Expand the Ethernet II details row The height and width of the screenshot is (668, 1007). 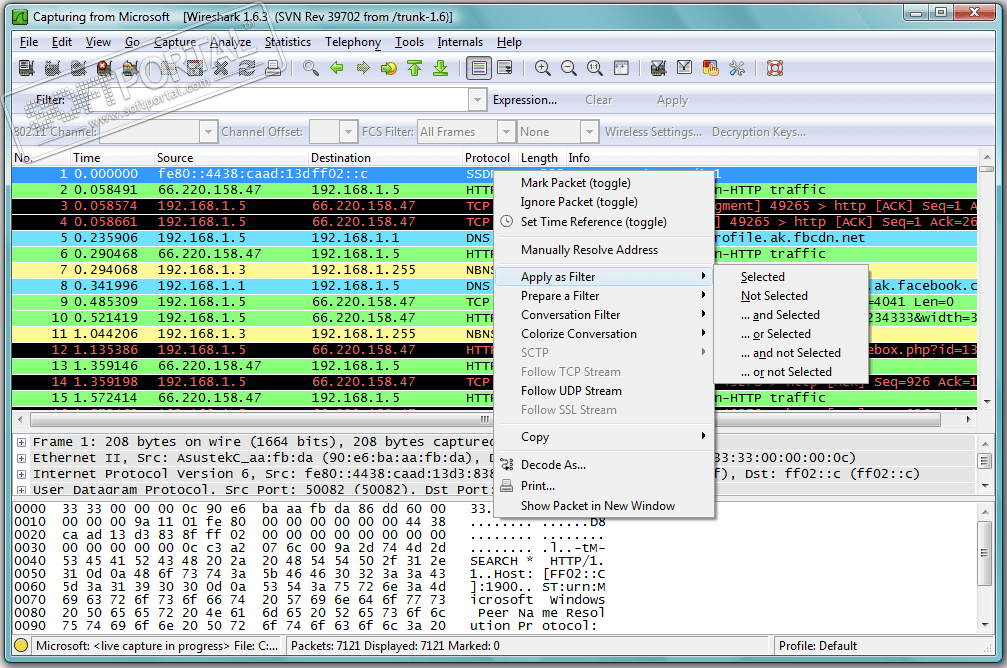point(22,458)
